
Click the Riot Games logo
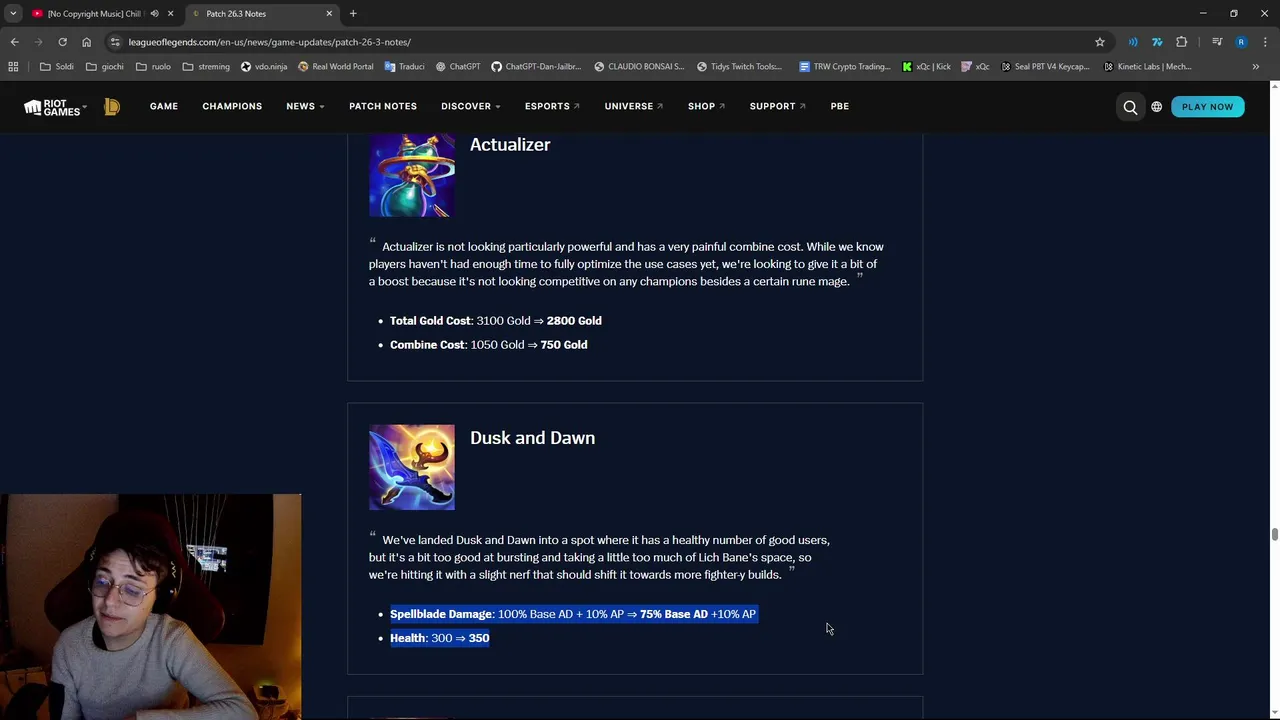(55, 107)
